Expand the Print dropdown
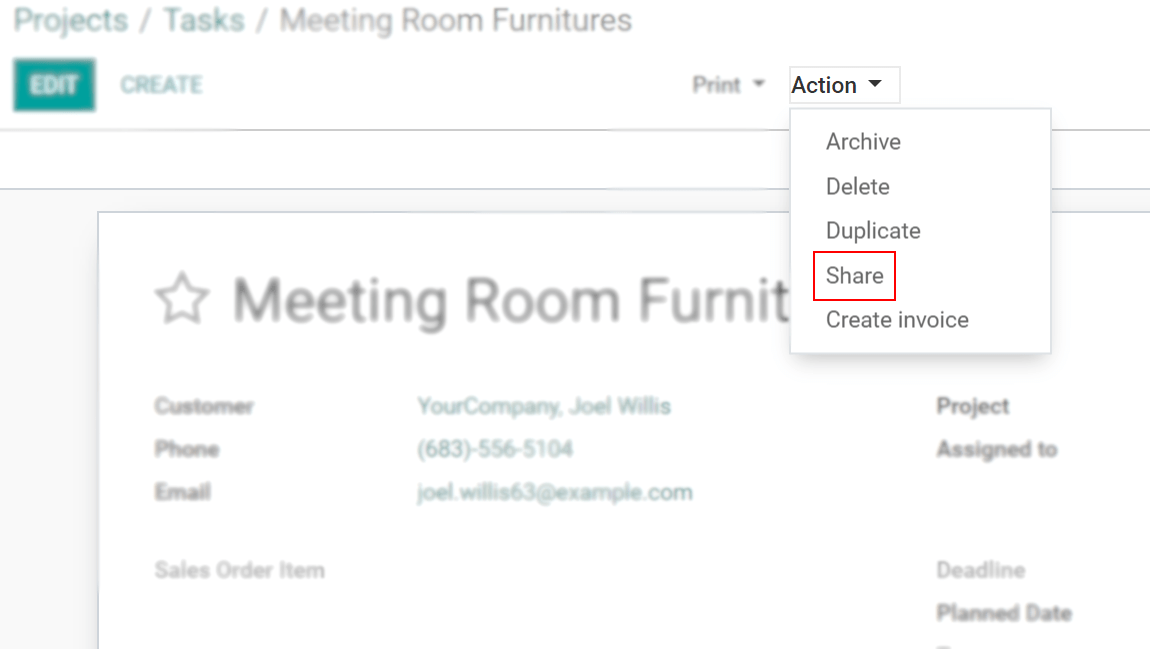This screenshot has height=649, width=1150. pos(728,86)
